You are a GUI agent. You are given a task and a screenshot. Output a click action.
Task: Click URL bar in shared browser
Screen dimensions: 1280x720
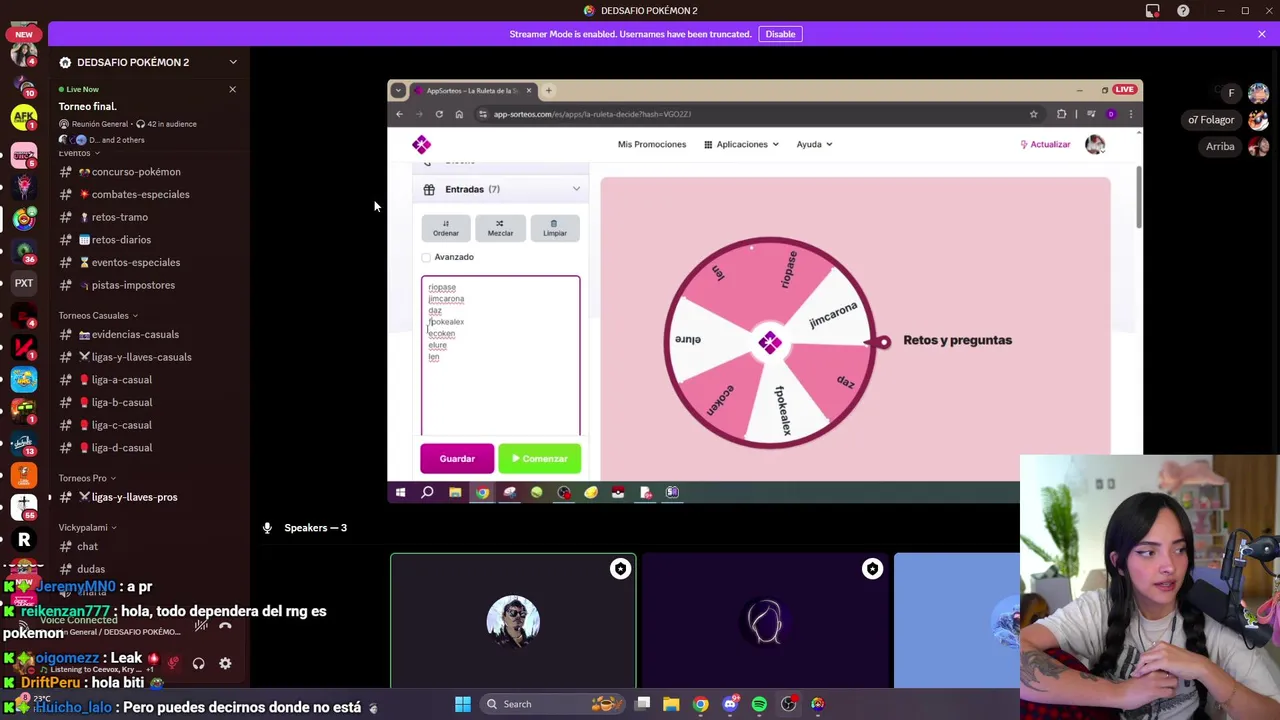click(750, 114)
